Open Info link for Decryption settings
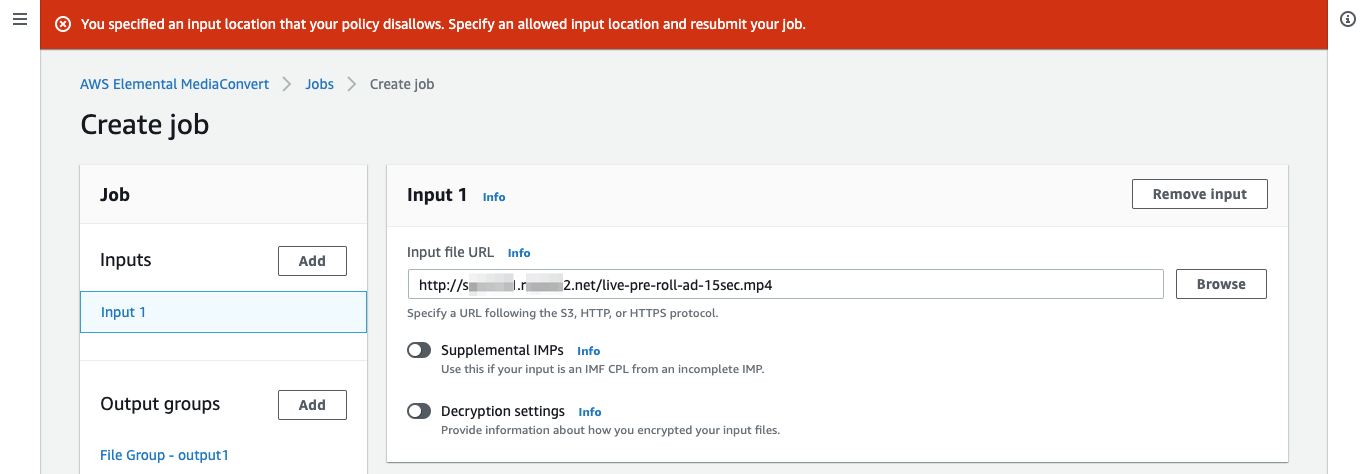Viewport: 1368px width, 474px height. tap(590, 412)
